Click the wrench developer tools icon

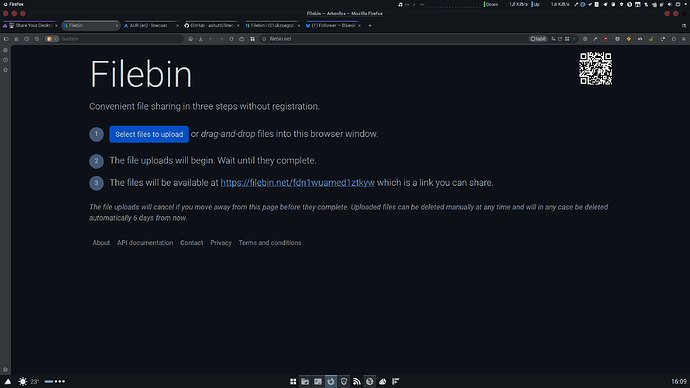click(595, 39)
